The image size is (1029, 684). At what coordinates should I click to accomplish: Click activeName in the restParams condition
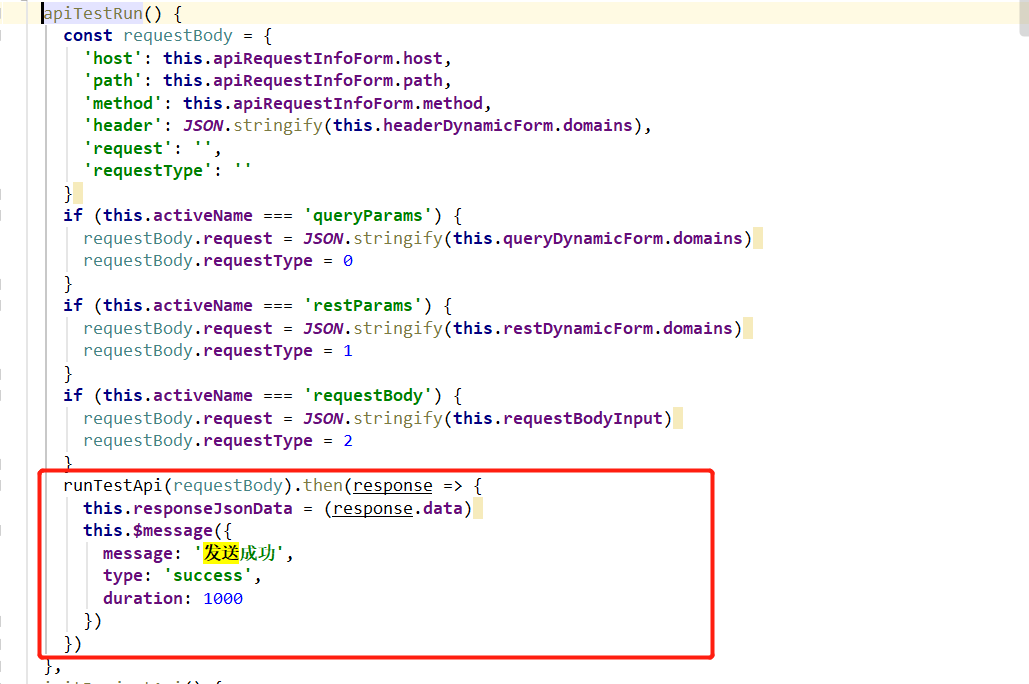click(203, 305)
